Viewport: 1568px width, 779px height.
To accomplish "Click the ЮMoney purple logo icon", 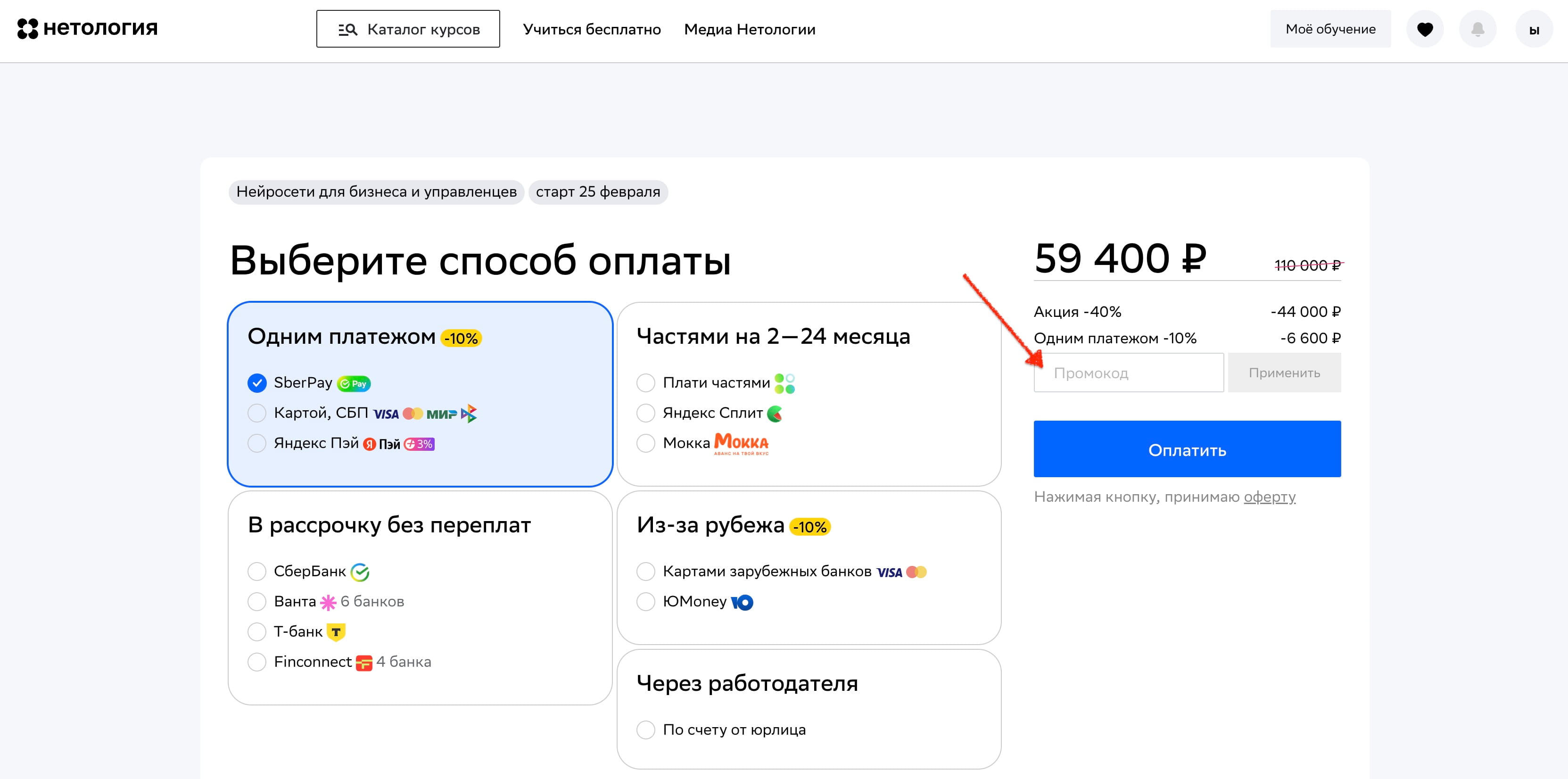I will [742, 602].
